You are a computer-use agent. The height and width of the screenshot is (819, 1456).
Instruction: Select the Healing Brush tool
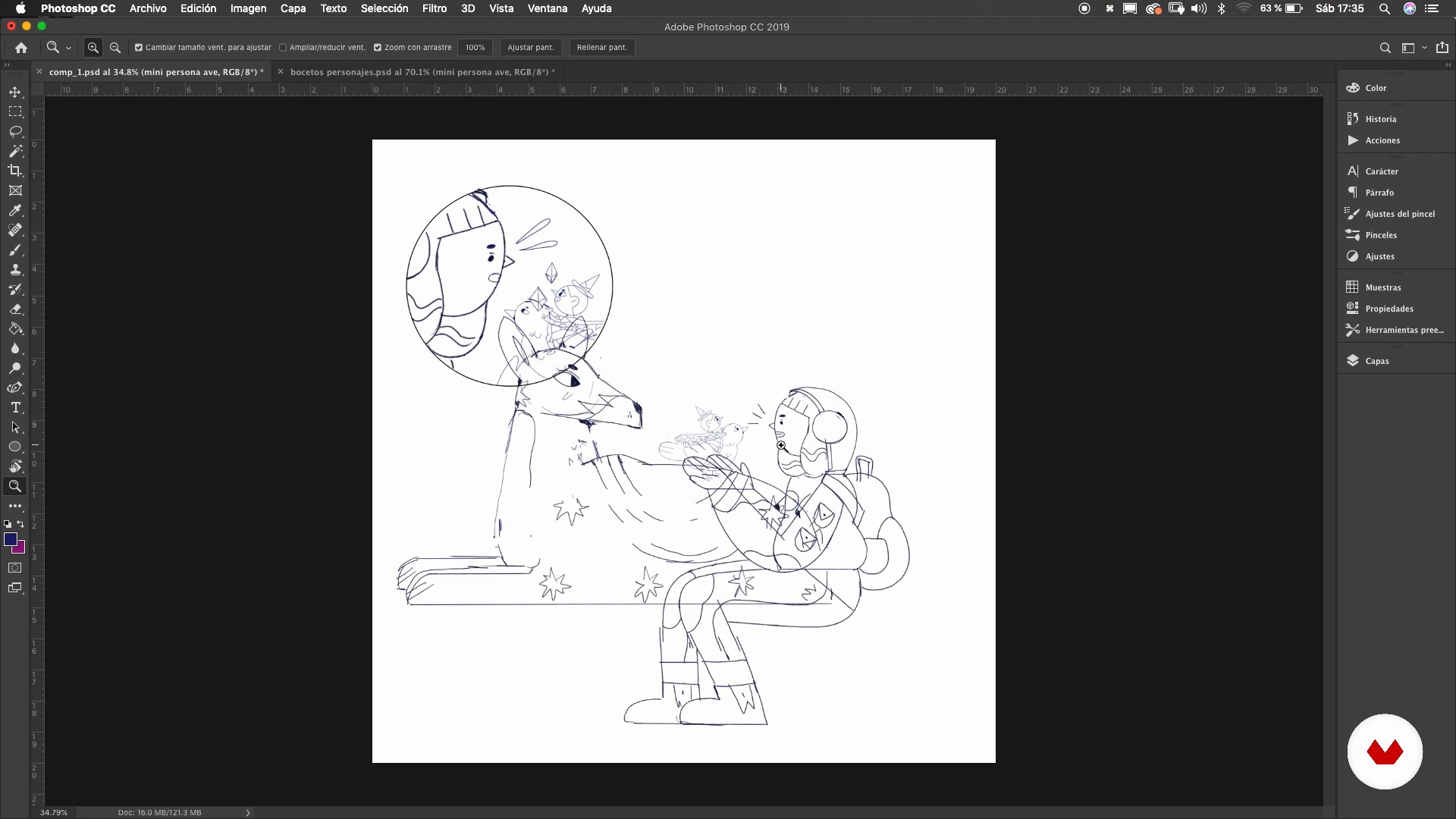click(15, 230)
